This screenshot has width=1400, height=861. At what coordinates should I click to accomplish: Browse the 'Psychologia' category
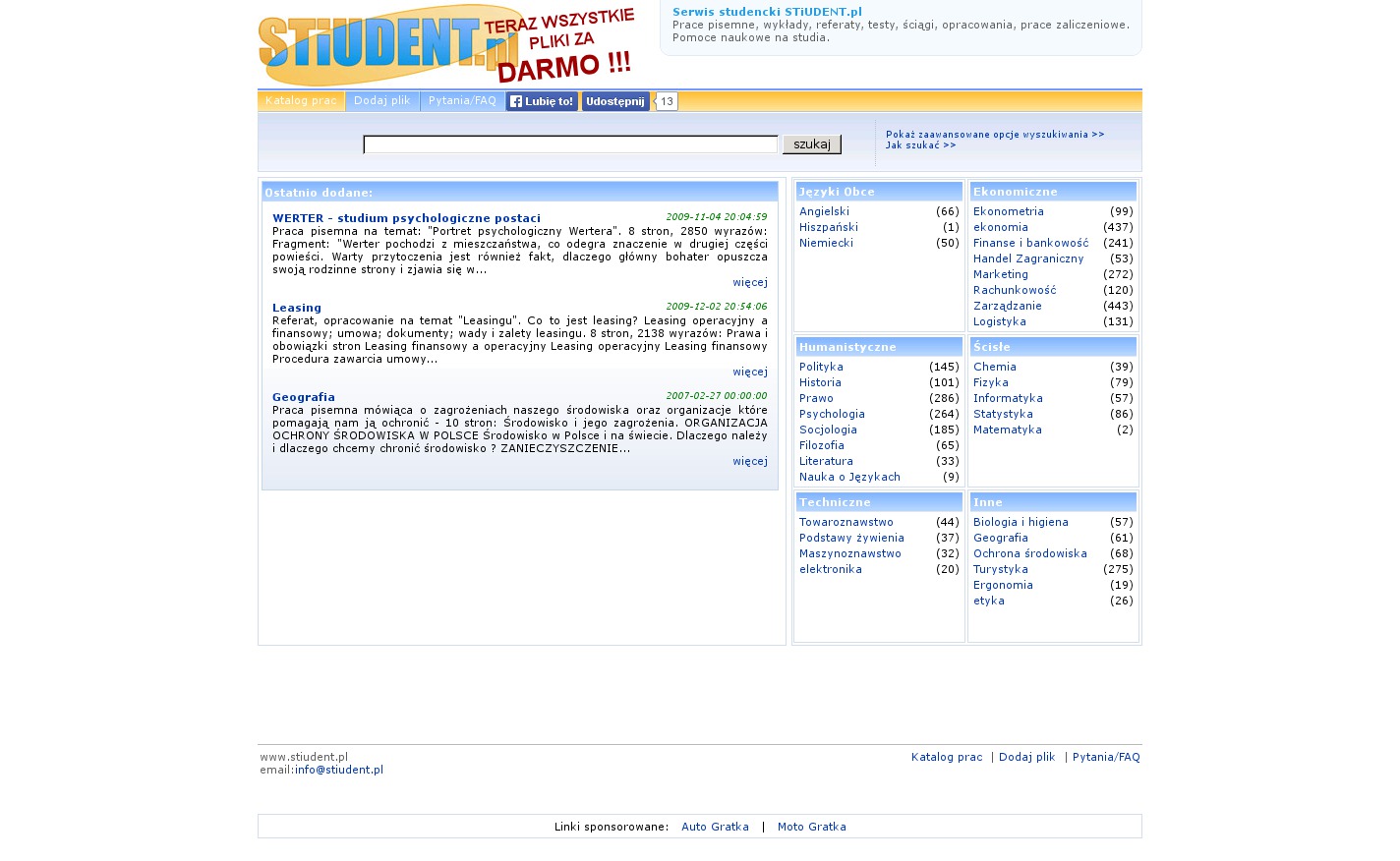(832, 414)
